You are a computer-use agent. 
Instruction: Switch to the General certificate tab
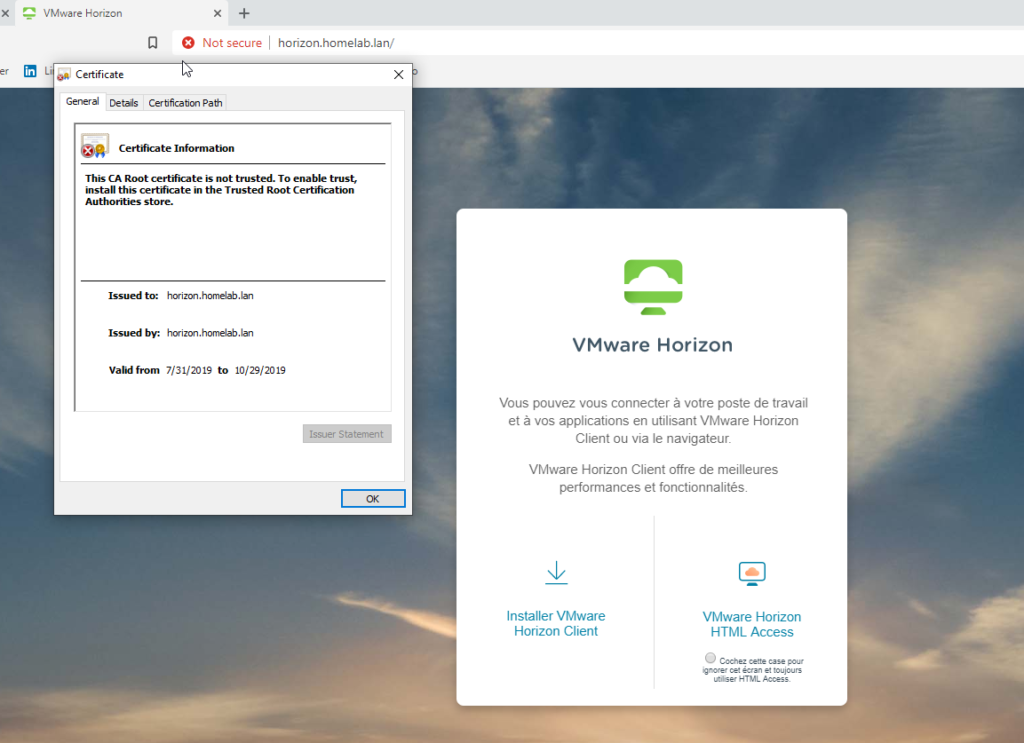point(82,102)
